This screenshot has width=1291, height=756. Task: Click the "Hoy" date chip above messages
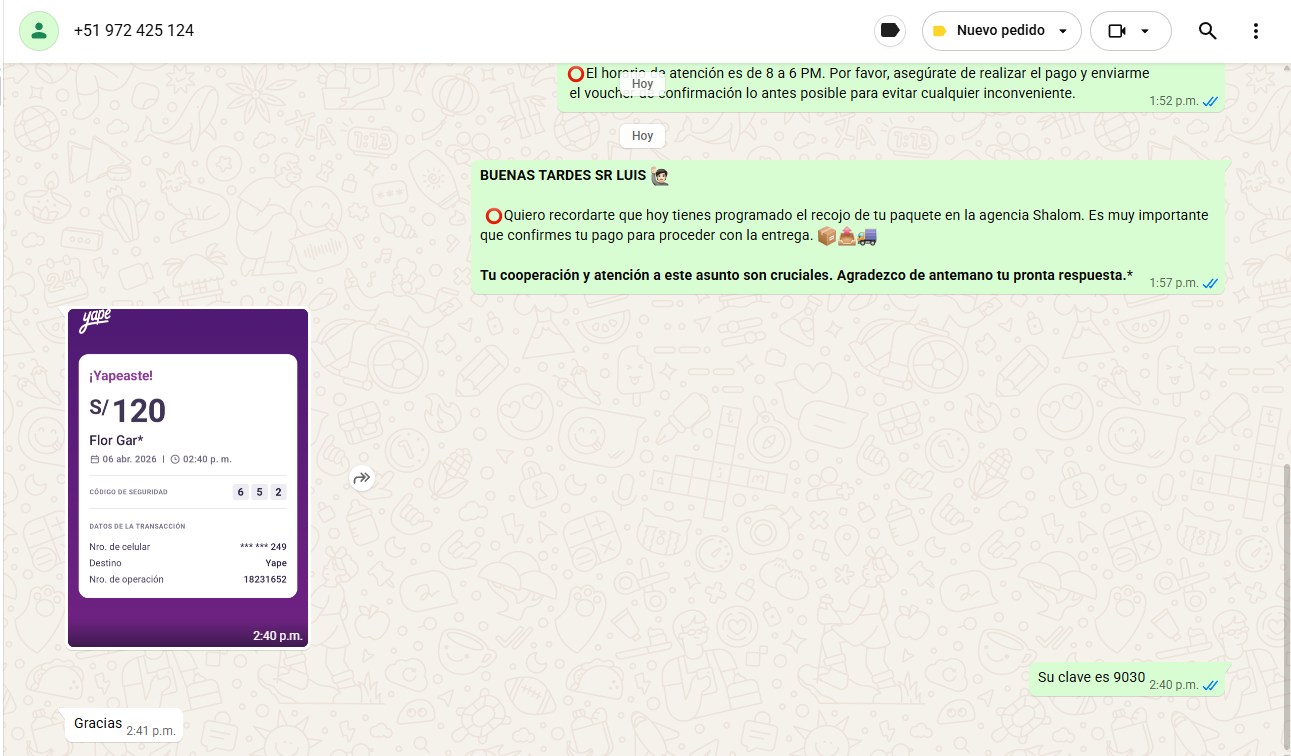(x=642, y=135)
